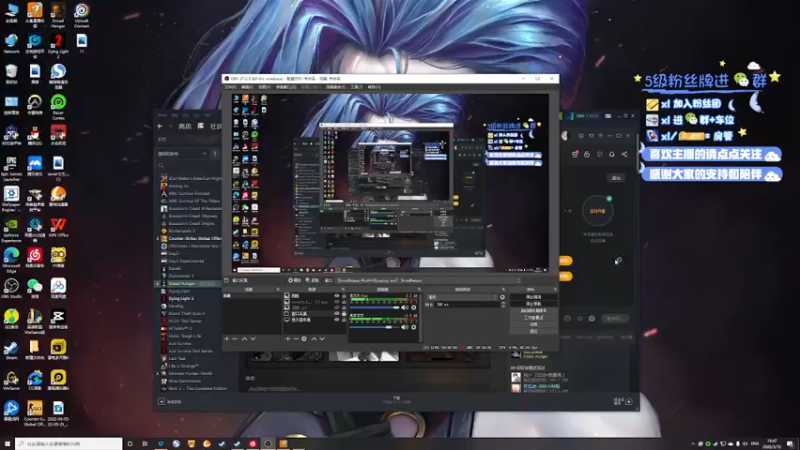Remove selected source with minus icon
This screenshot has width=800, height=450.
[x=296, y=339]
